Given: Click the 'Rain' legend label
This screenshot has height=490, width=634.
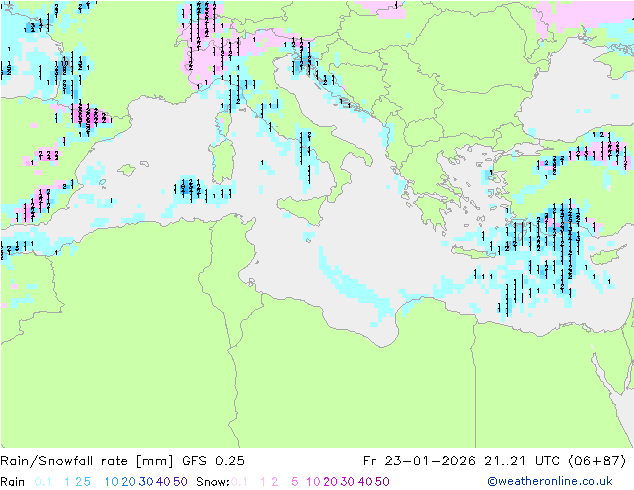Looking at the screenshot, I should click(13, 482).
